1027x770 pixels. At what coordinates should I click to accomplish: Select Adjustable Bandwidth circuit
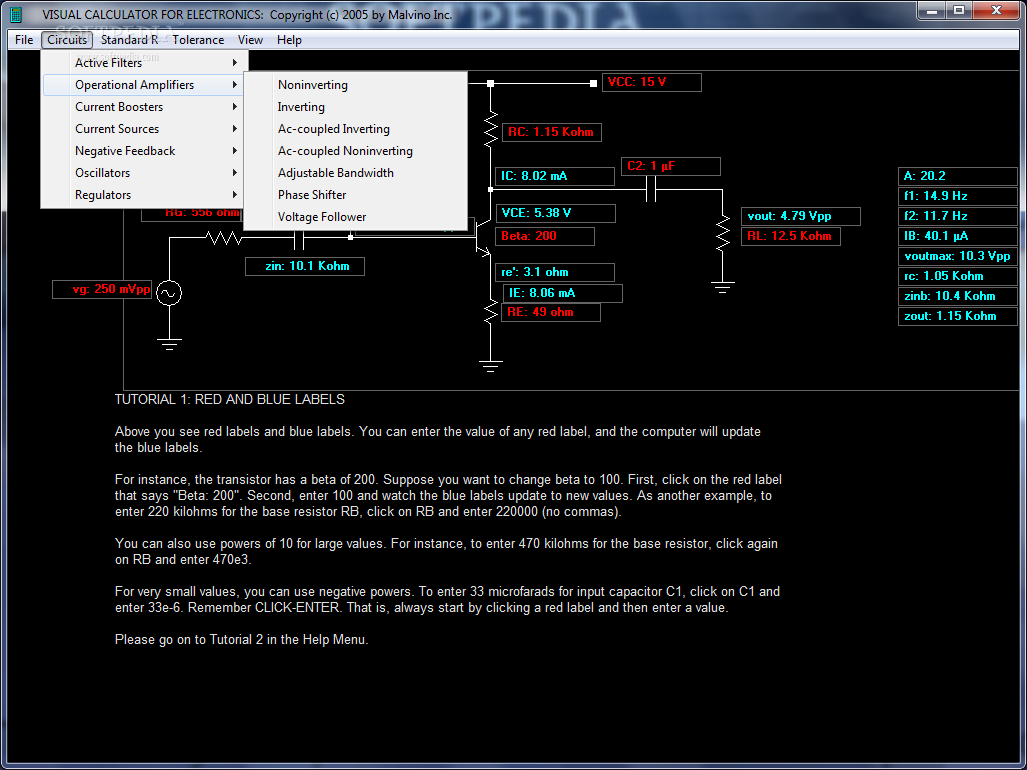[x=356, y=173]
